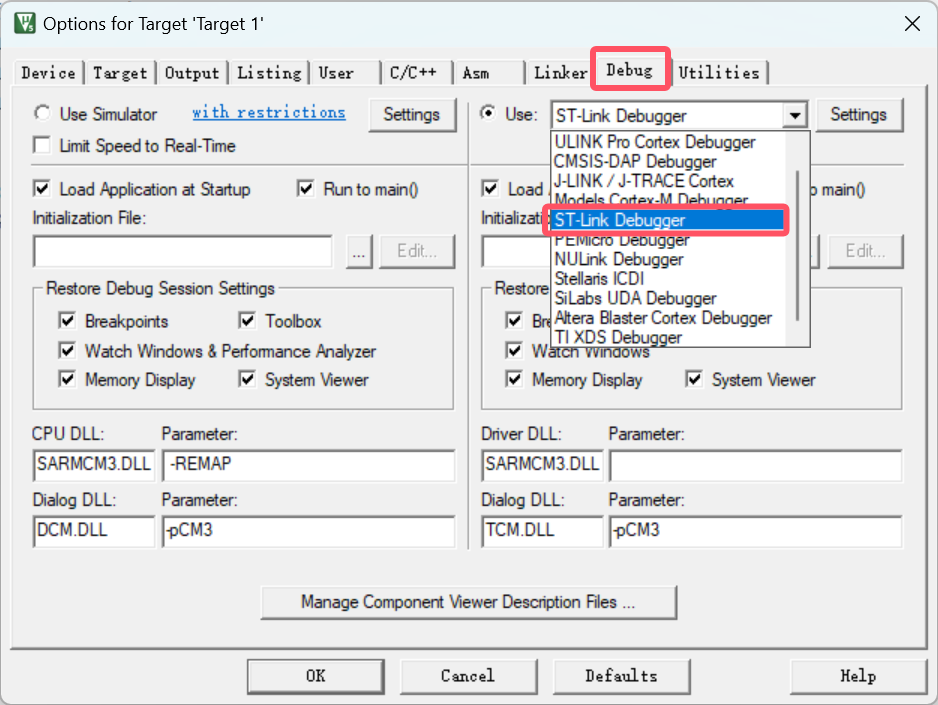Click the simulator Initialization File field
The width and height of the screenshot is (938, 705).
click(183, 251)
